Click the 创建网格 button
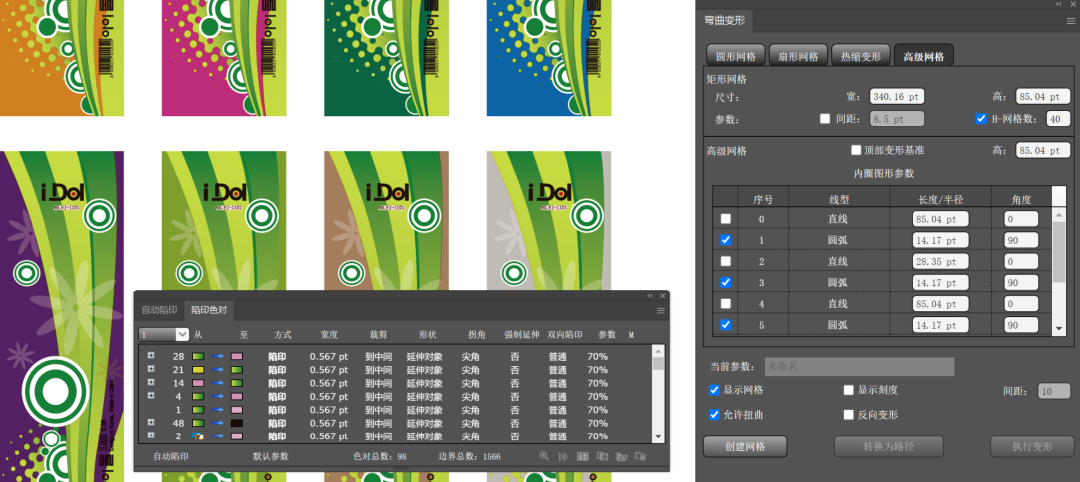The width and height of the screenshot is (1080, 482). click(x=745, y=446)
